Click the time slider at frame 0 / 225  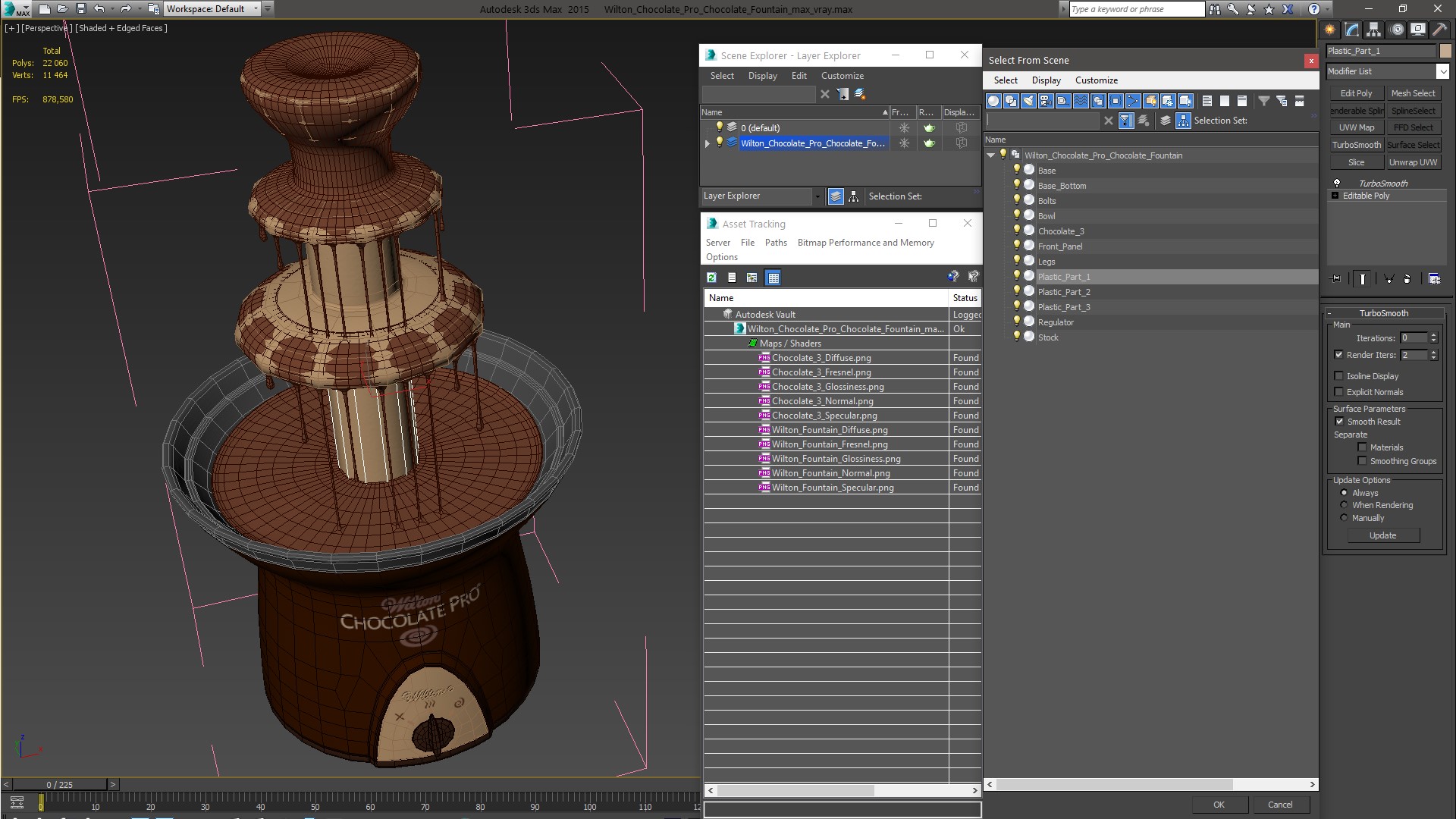tap(60, 785)
